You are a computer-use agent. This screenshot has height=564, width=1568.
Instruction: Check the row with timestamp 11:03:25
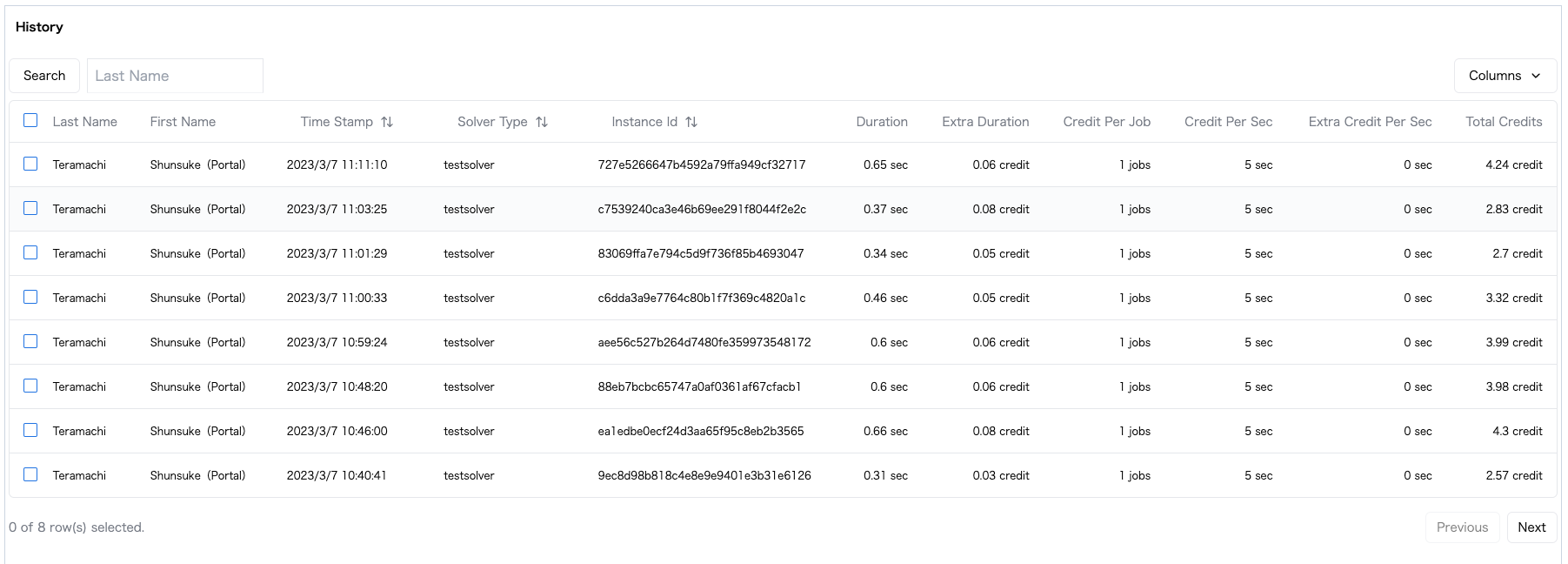click(30, 208)
